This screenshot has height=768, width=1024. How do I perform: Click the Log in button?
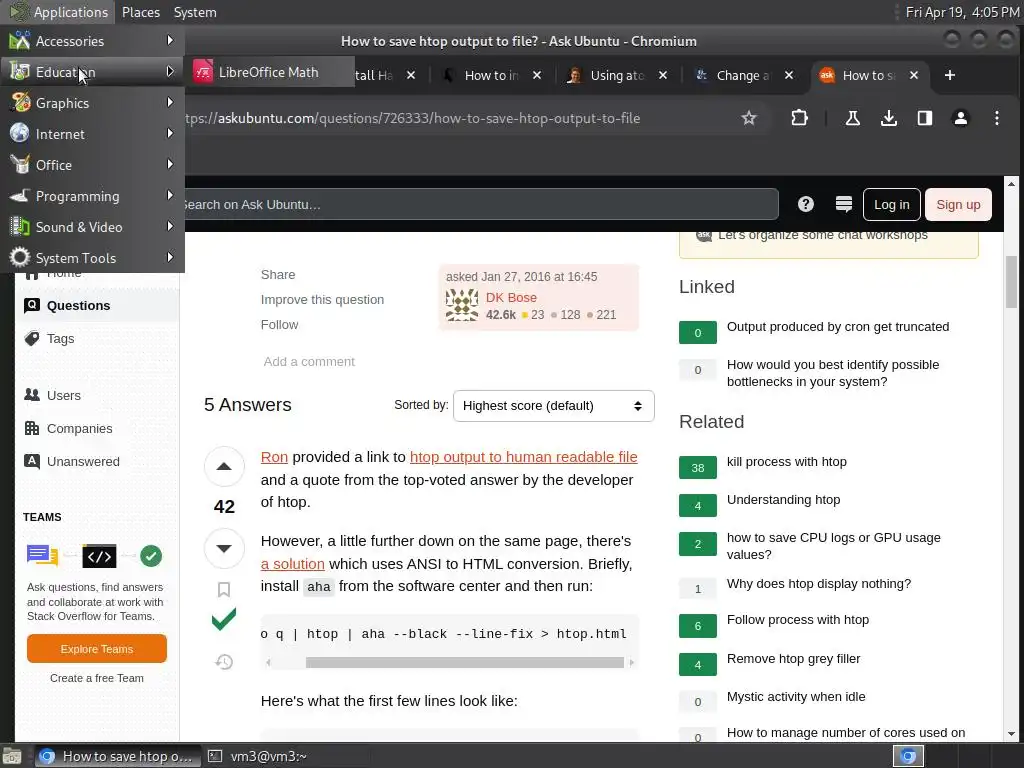(x=891, y=204)
